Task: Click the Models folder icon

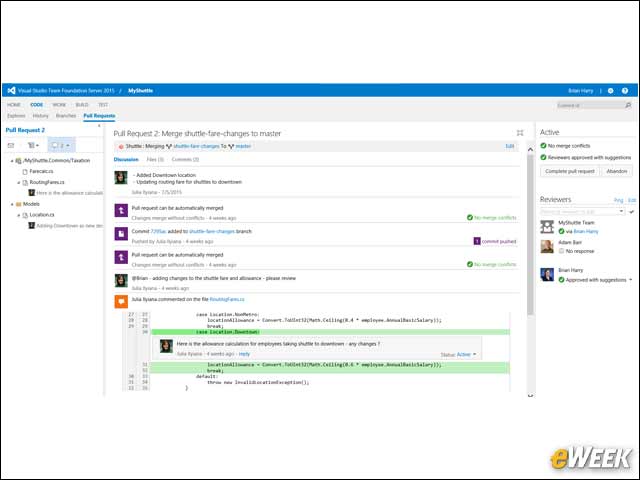Action: [18, 204]
